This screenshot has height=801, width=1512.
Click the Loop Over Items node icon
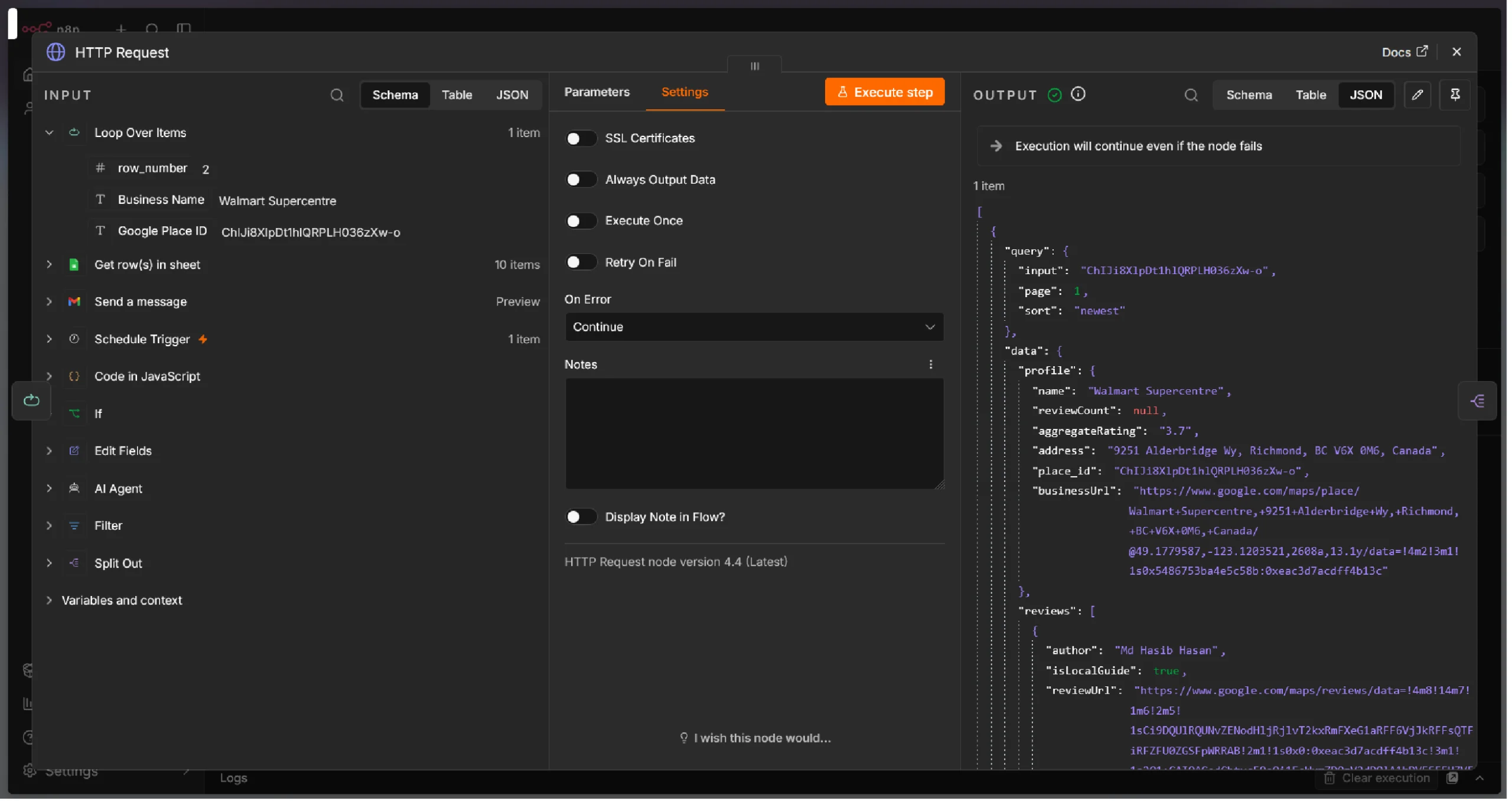(x=74, y=132)
